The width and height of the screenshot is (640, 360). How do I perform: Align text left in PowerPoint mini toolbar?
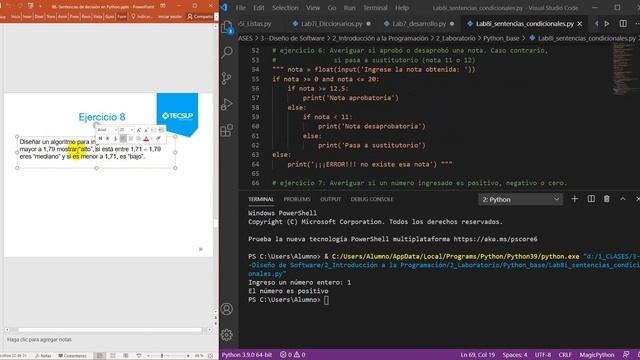(x=123, y=139)
